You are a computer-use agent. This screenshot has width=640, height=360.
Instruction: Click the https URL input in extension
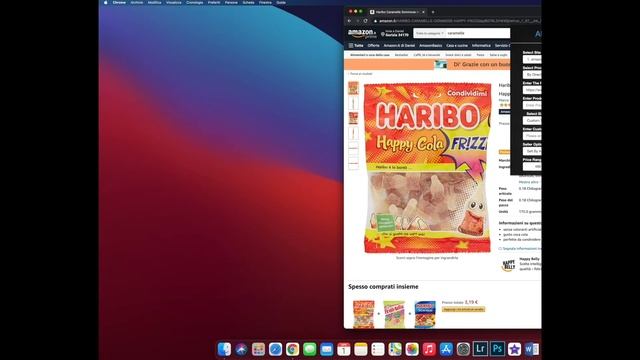point(532,90)
